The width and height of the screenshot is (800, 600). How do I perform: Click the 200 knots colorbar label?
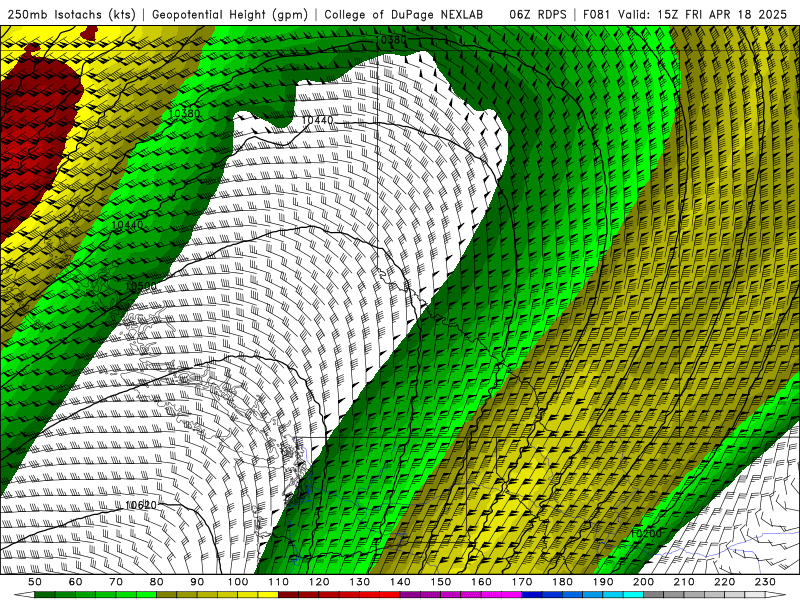[x=643, y=582]
